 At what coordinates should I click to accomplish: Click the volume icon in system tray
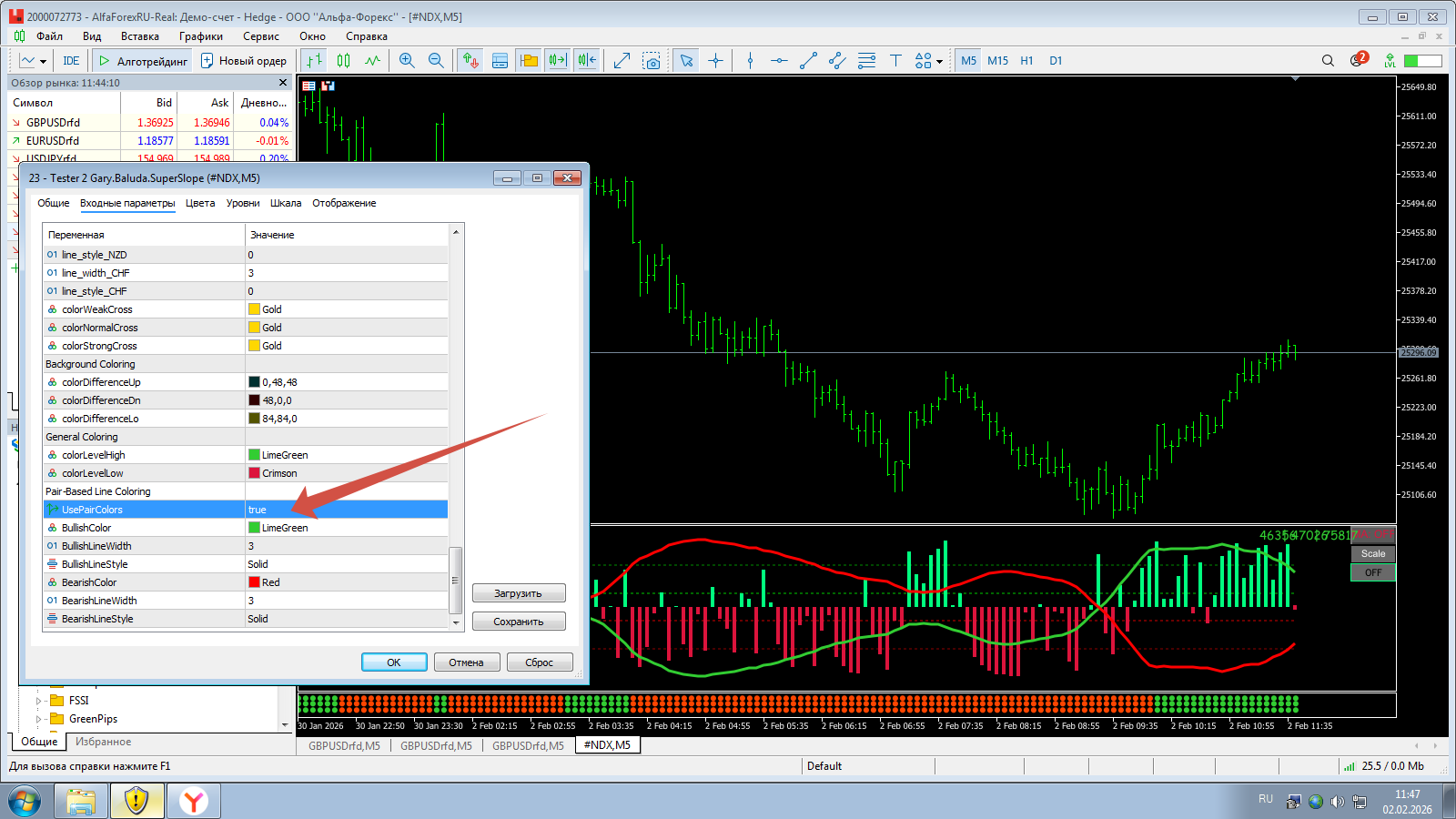pos(1337,802)
